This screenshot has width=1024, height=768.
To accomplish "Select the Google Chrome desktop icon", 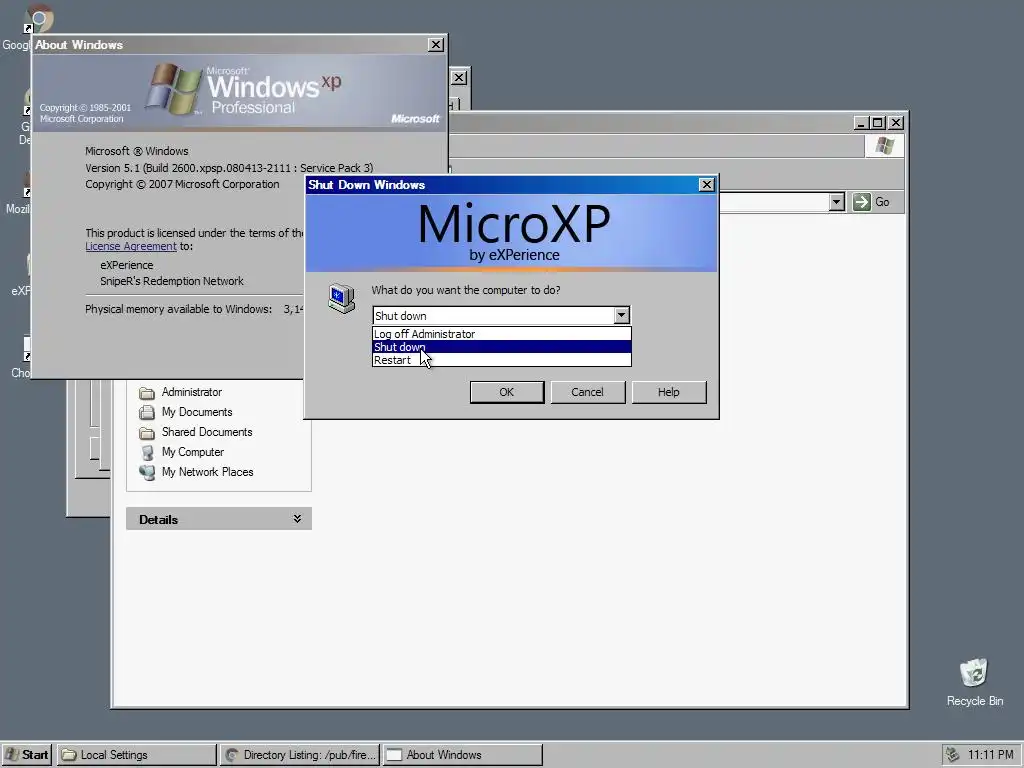I will pos(38,19).
